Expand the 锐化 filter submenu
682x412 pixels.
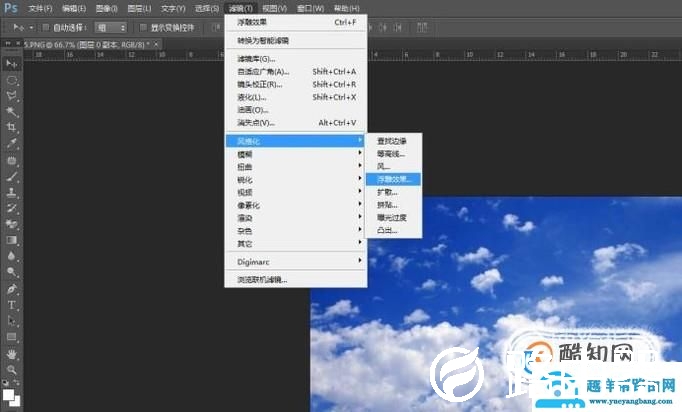(x=296, y=180)
